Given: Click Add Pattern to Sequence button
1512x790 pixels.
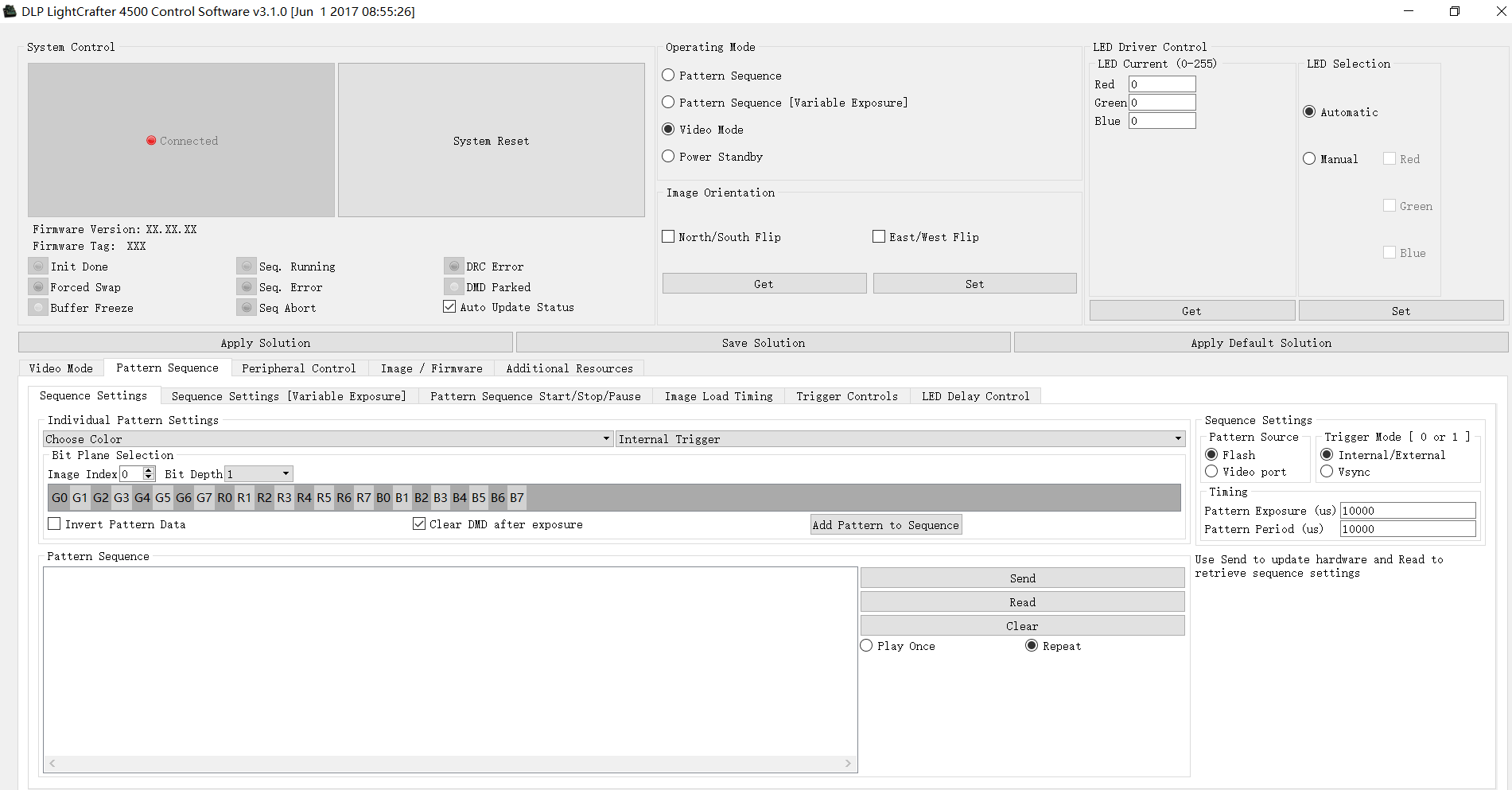Looking at the screenshot, I should [886, 525].
